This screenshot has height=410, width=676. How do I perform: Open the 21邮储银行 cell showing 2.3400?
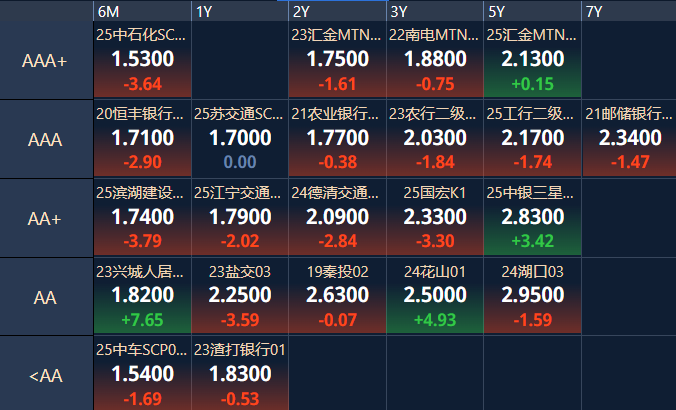pyautogui.click(x=630, y=138)
